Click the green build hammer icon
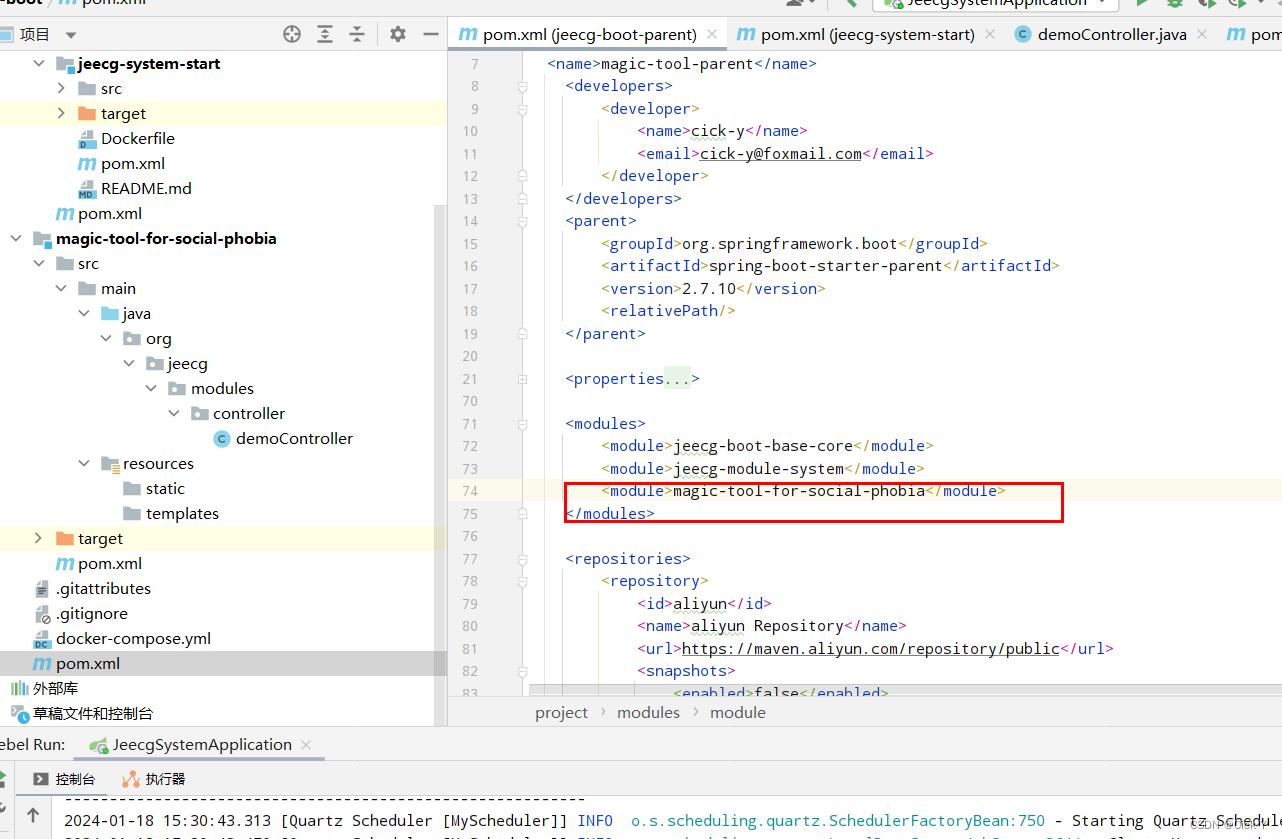 [x=851, y=3]
